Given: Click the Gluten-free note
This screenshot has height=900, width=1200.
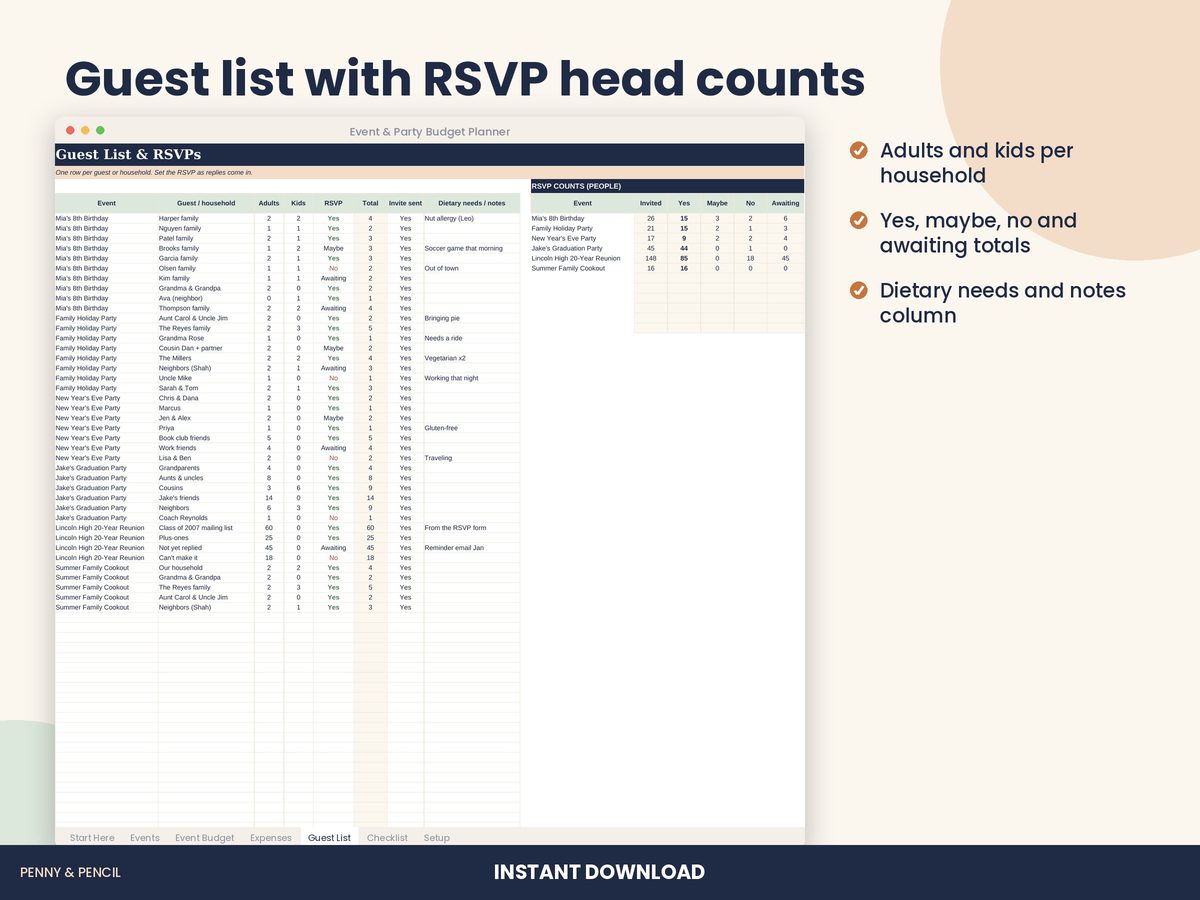Looking at the screenshot, I should pos(471,428).
